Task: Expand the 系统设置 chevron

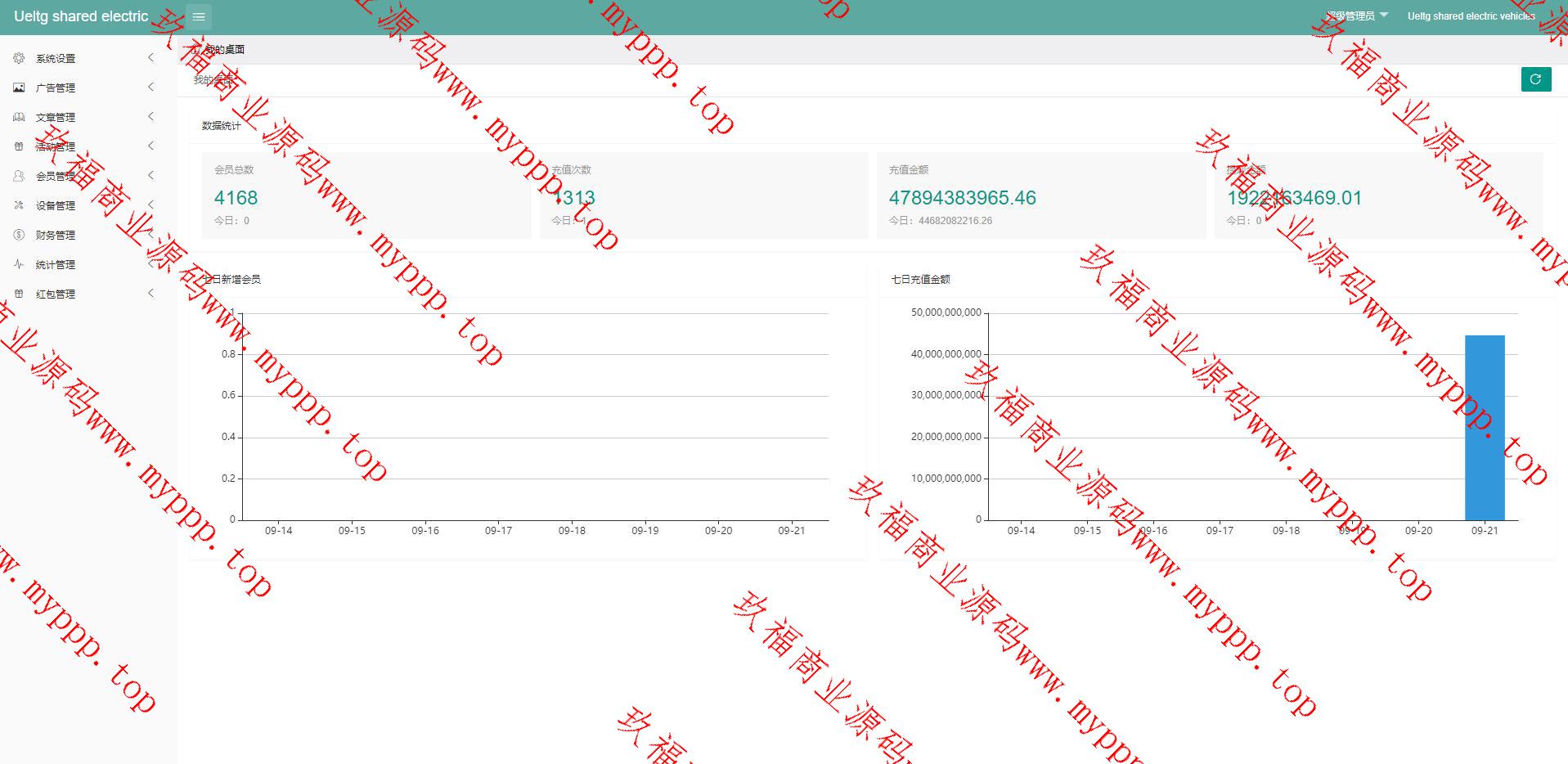Action: click(151, 57)
